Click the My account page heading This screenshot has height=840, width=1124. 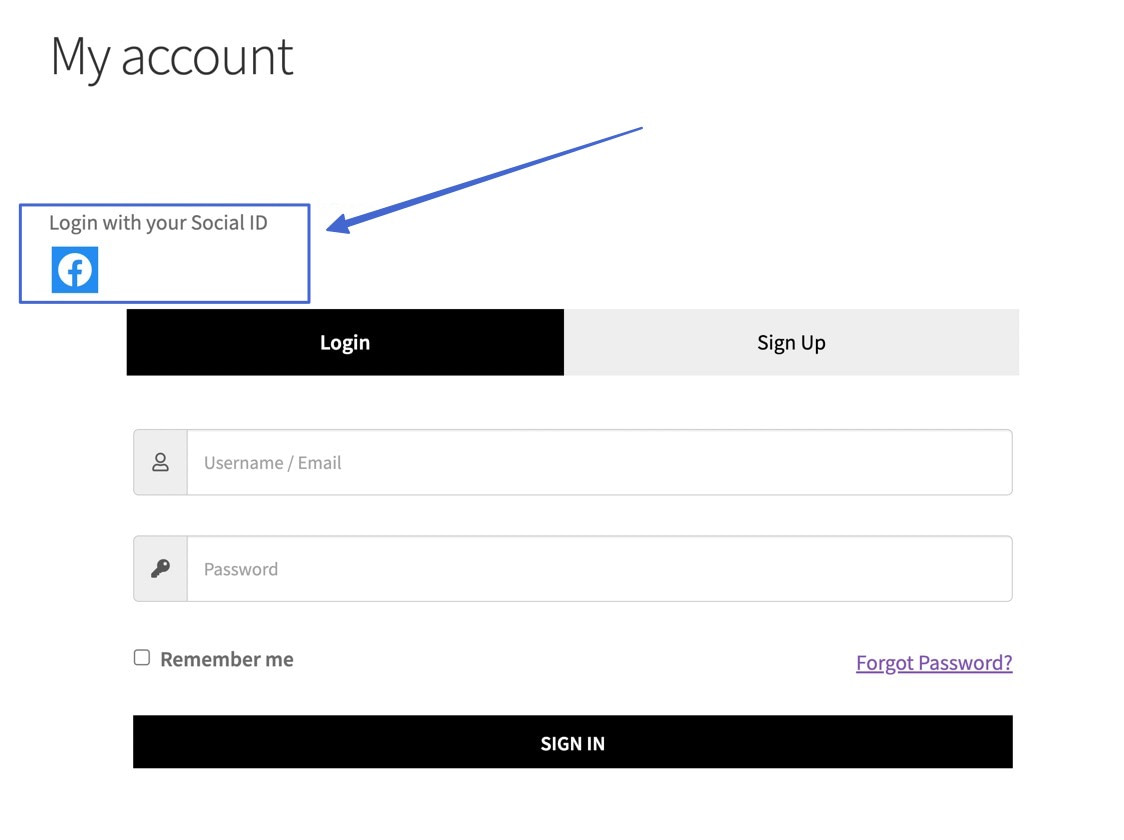171,57
